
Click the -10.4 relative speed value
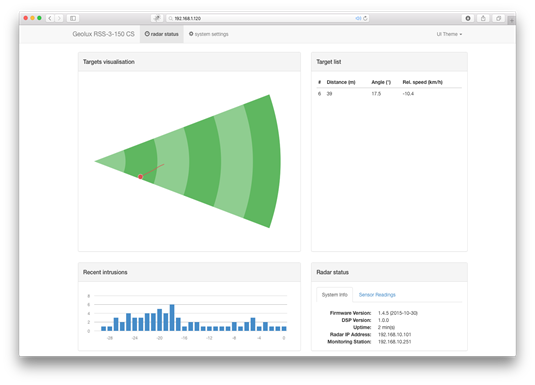click(408, 94)
